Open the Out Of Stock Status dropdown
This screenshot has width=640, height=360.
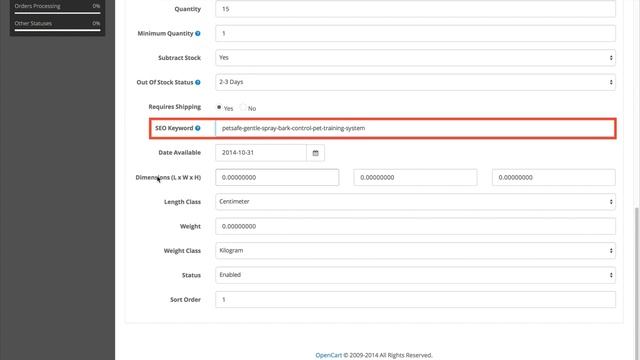[x=415, y=82]
